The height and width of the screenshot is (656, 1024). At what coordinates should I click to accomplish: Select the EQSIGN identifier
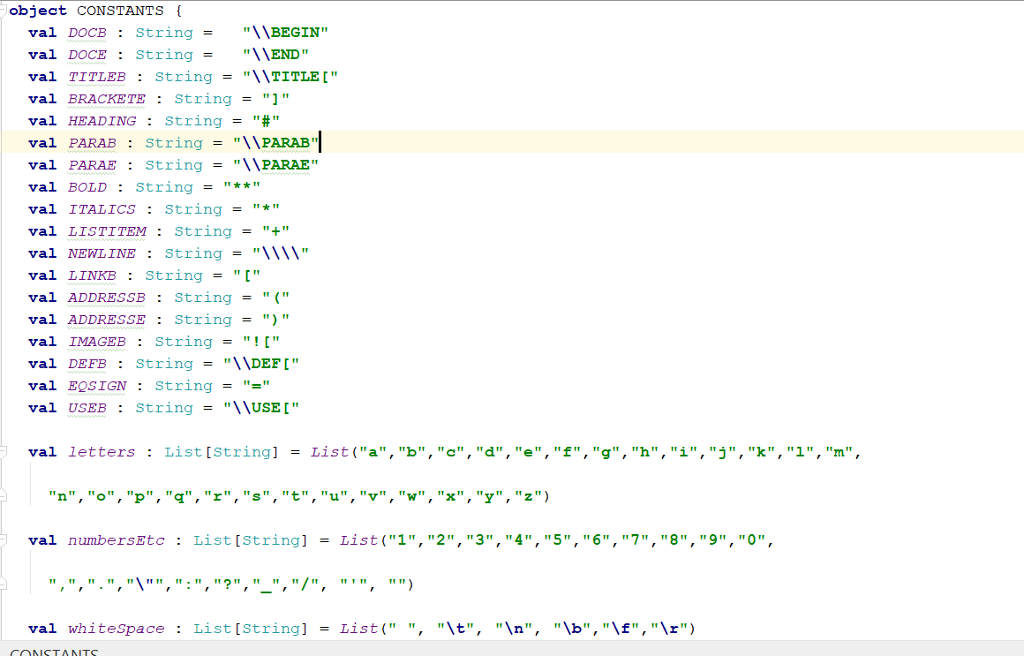pos(96,385)
